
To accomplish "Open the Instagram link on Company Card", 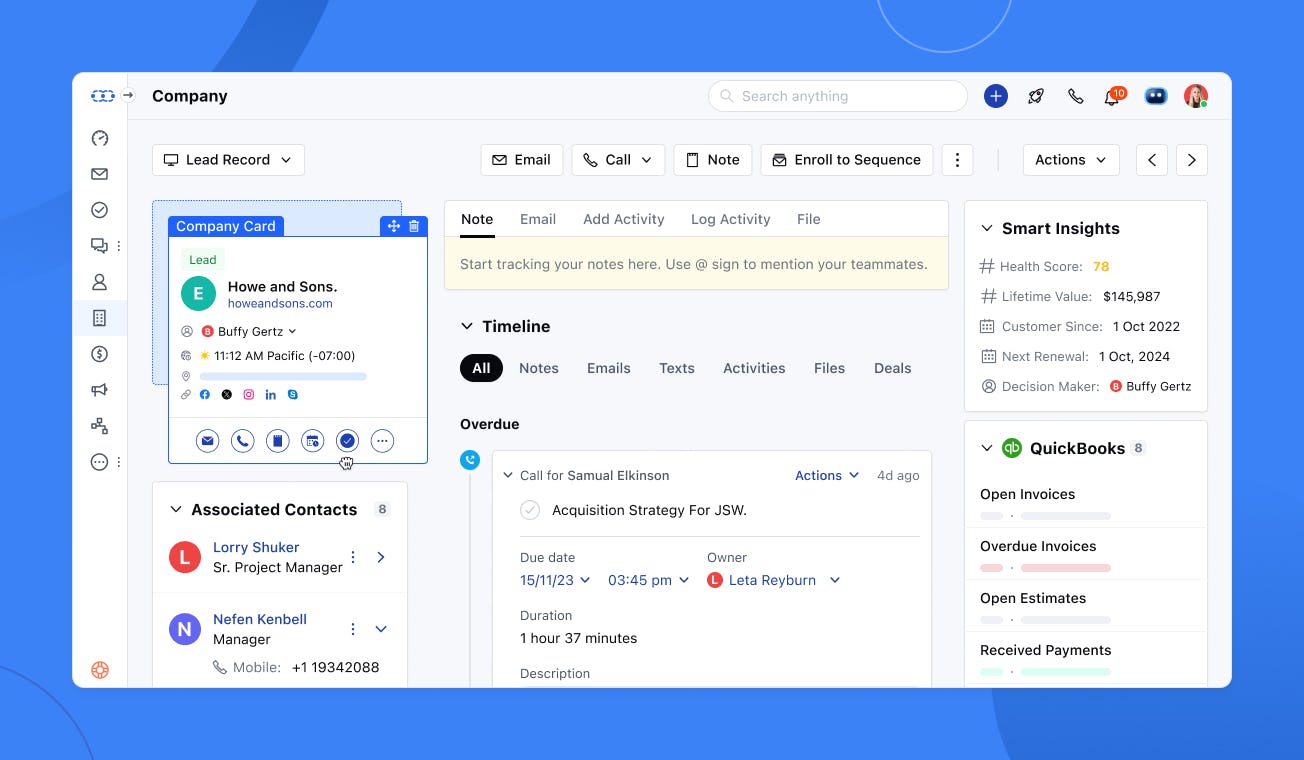I will pyautogui.click(x=249, y=395).
